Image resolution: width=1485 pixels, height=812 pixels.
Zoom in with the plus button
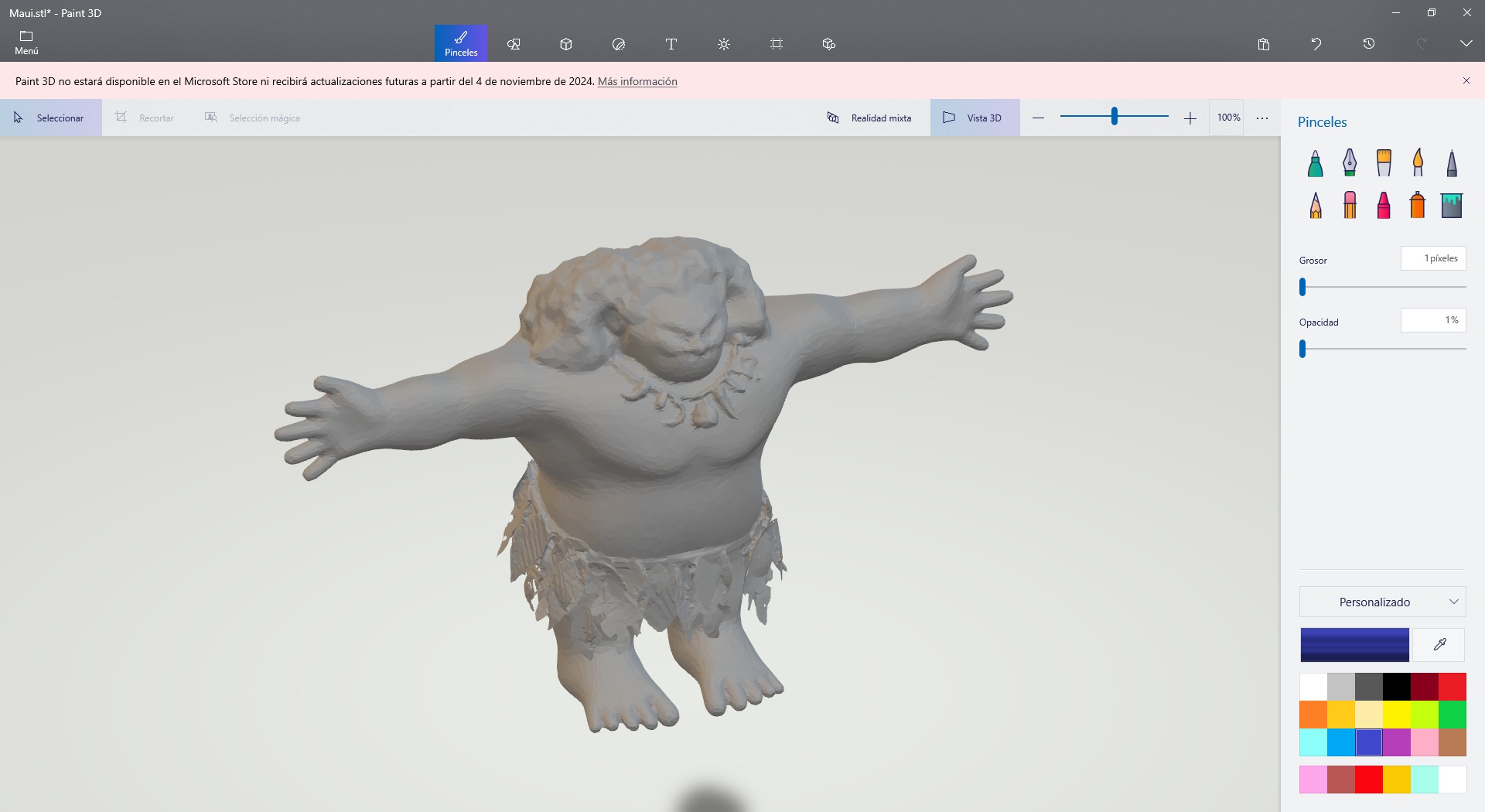pyautogui.click(x=1190, y=118)
